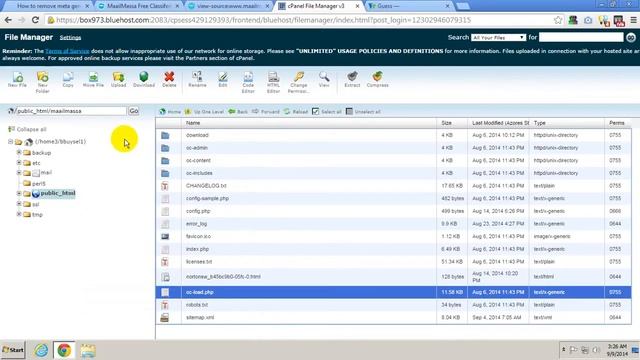
Task: Select the Copy toolbar icon
Action: point(68,79)
